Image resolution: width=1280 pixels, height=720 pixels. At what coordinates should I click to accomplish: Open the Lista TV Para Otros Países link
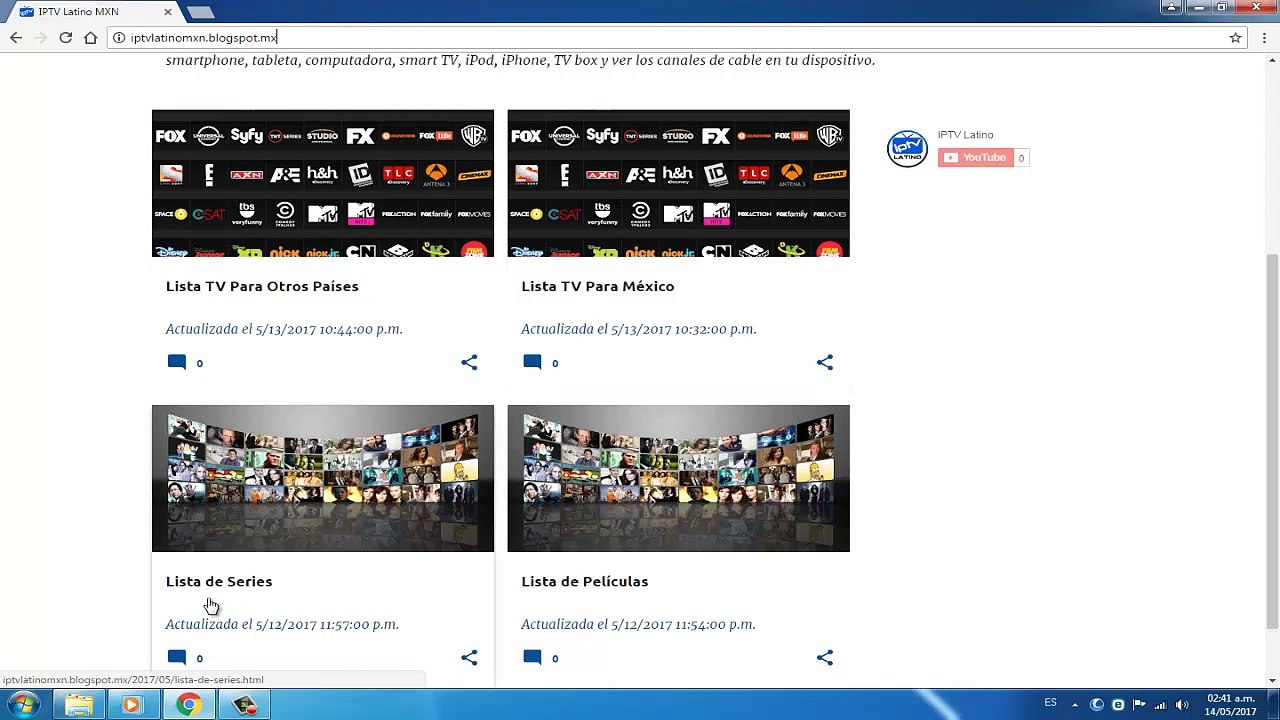pos(262,286)
